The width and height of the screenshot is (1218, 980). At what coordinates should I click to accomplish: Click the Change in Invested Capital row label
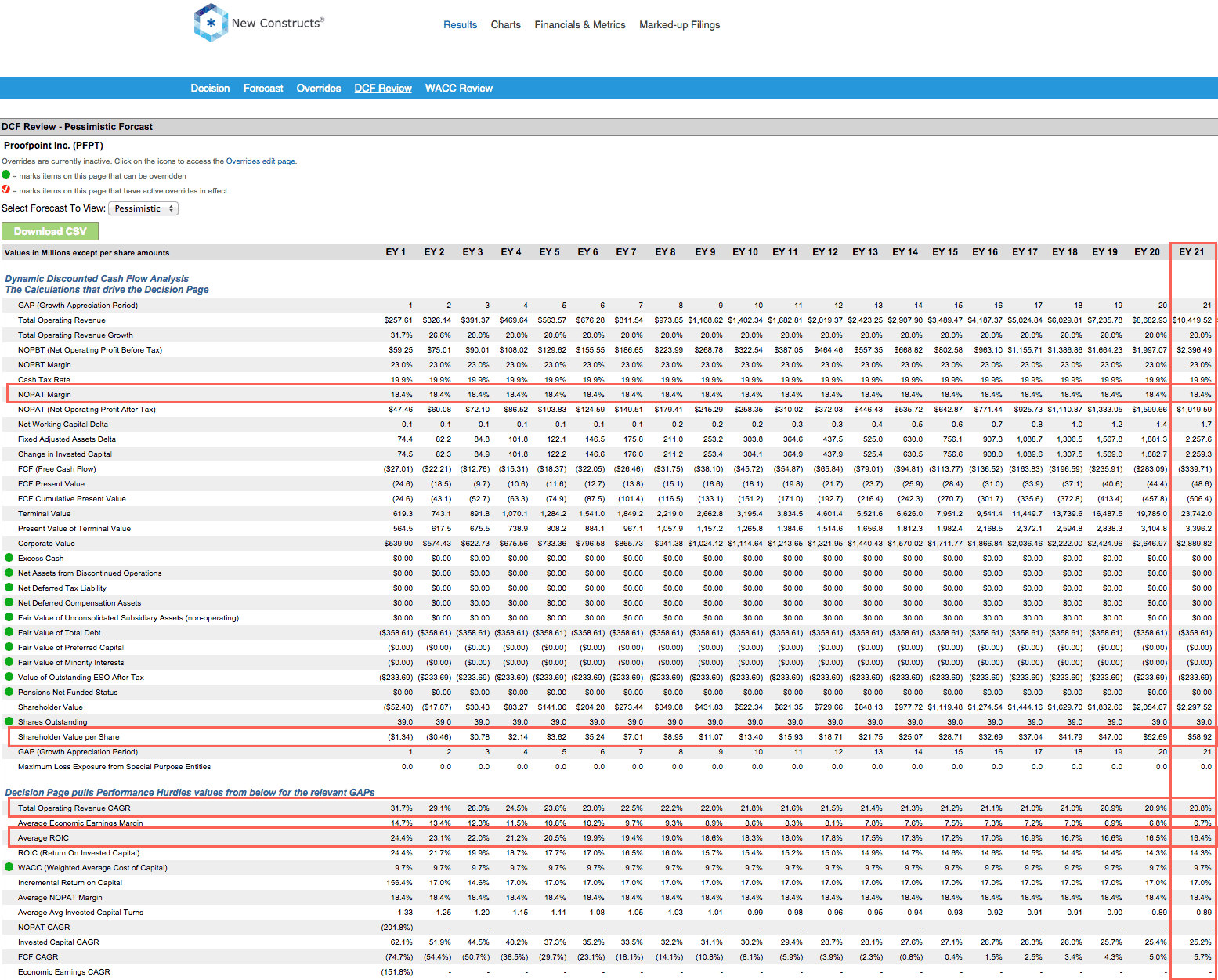(x=65, y=454)
